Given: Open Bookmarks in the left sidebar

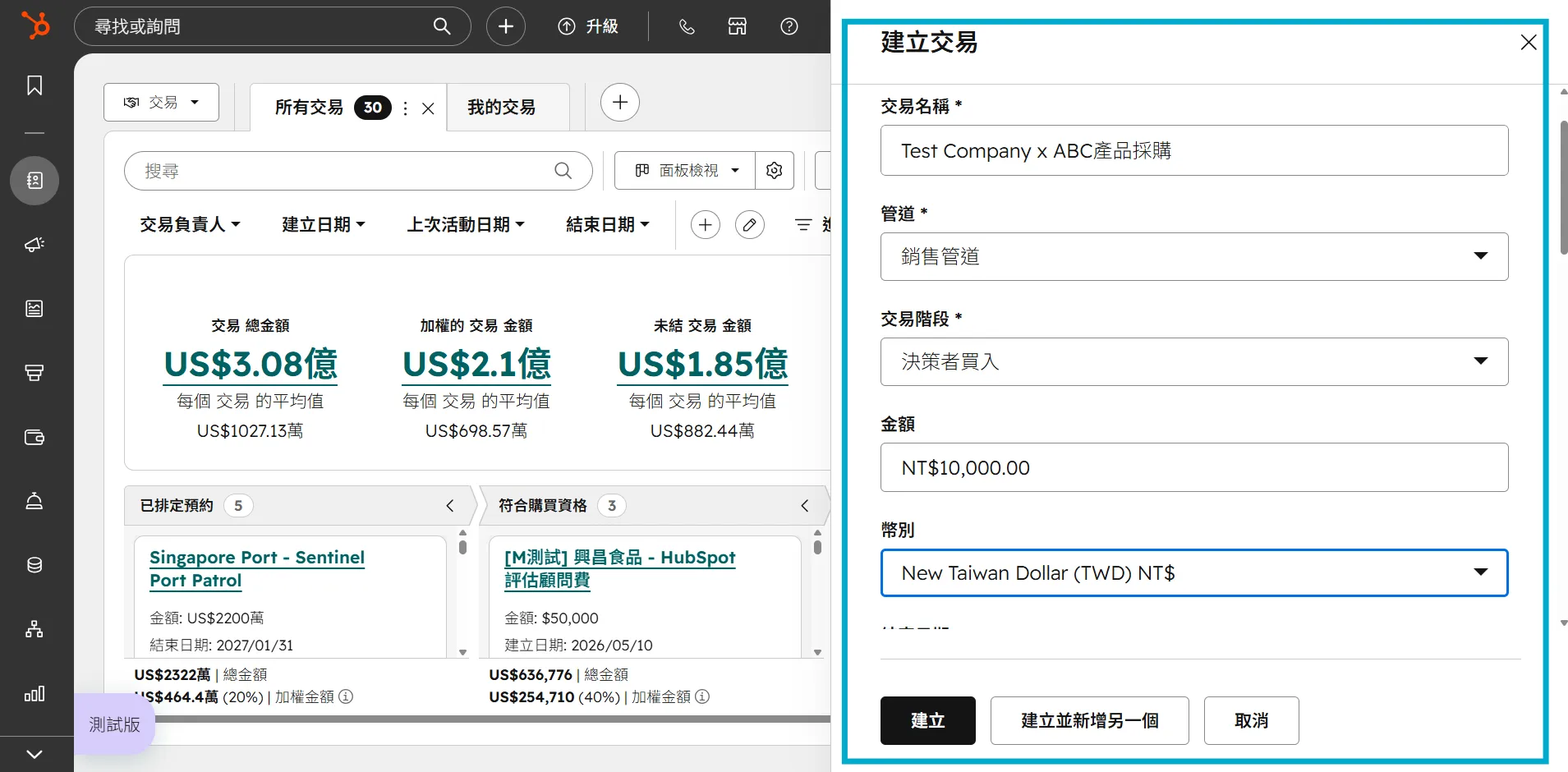Looking at the screenshot, I should point(34,85).
